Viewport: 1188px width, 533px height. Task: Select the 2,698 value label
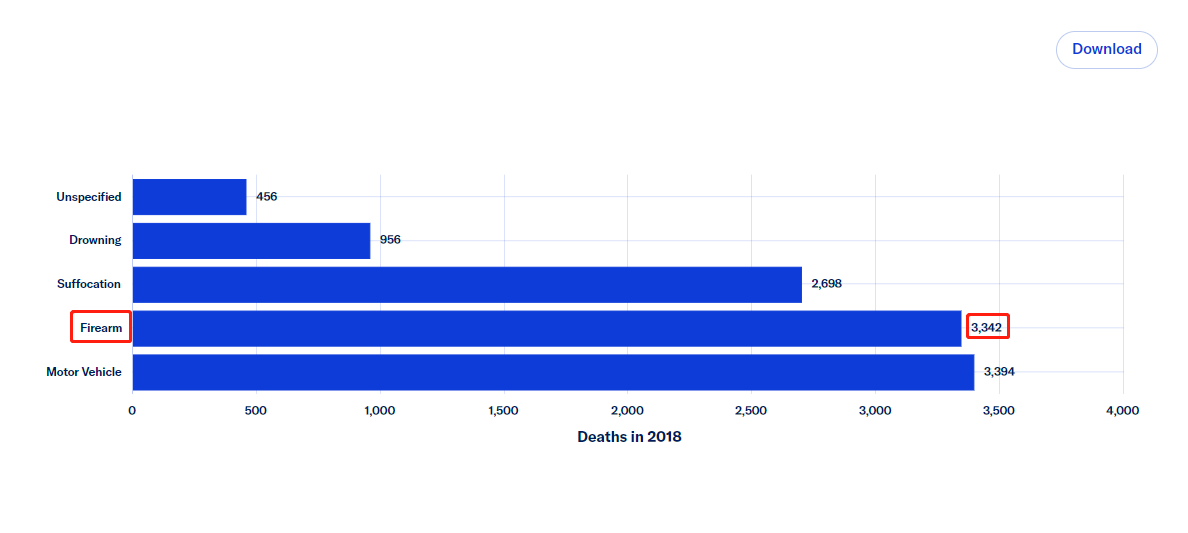point(826,284)
